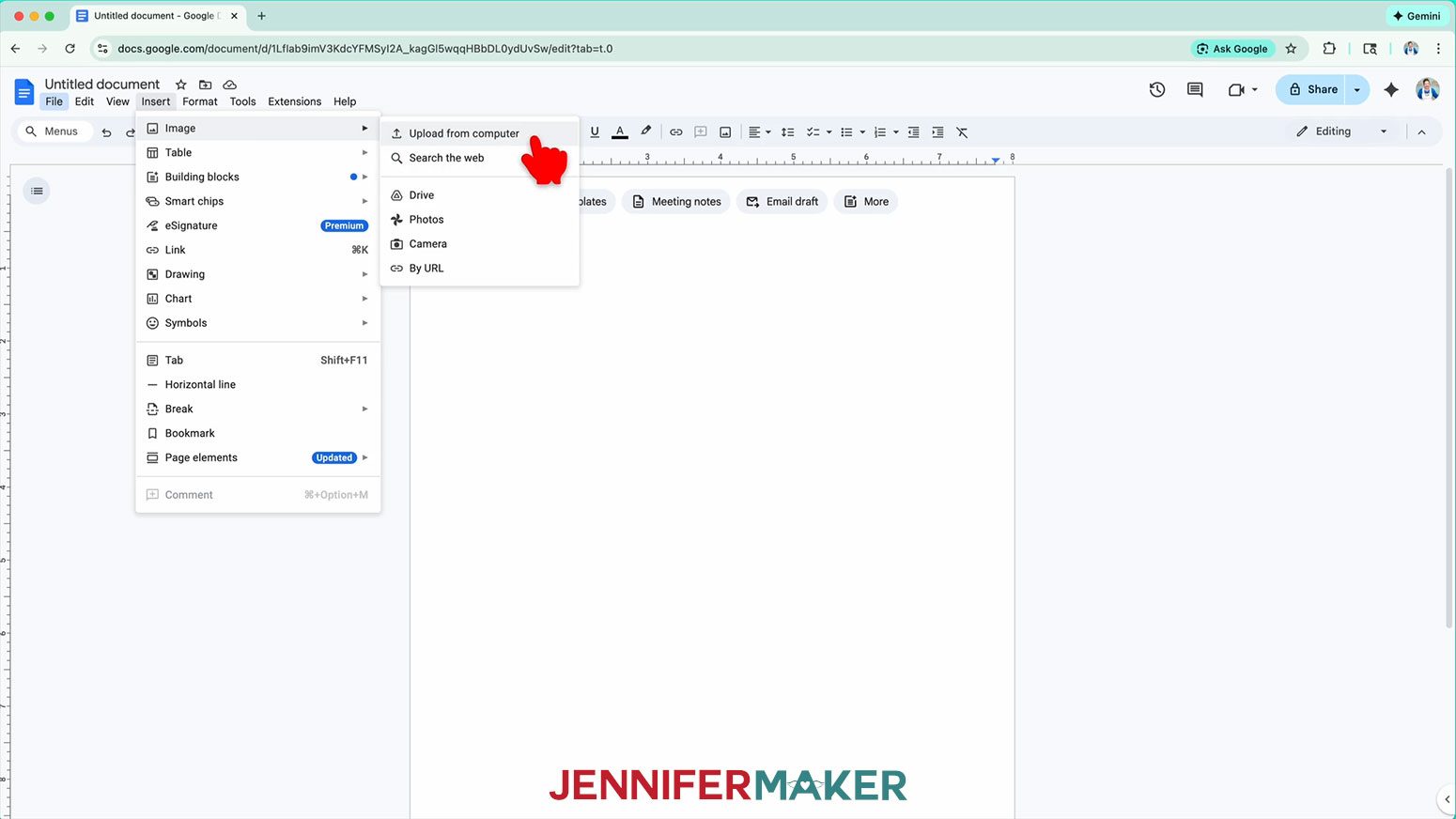1456x819 pixels.
Task: Open the Symbols submenu
Action: [x=258, y=324]
